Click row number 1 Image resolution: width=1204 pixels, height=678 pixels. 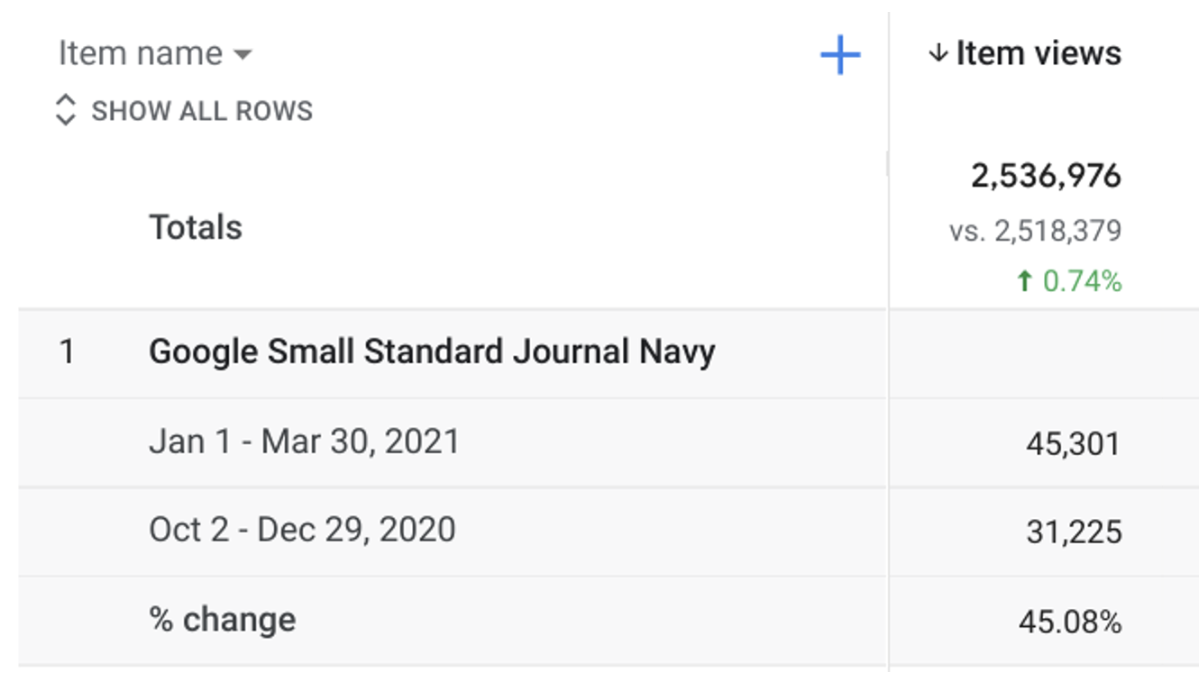pos(67,352)
